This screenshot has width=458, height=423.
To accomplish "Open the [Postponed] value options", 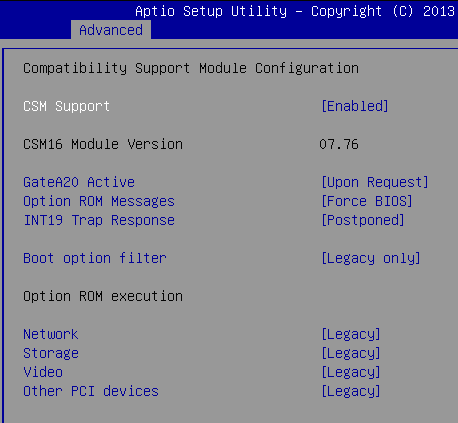I will (363, 220).
